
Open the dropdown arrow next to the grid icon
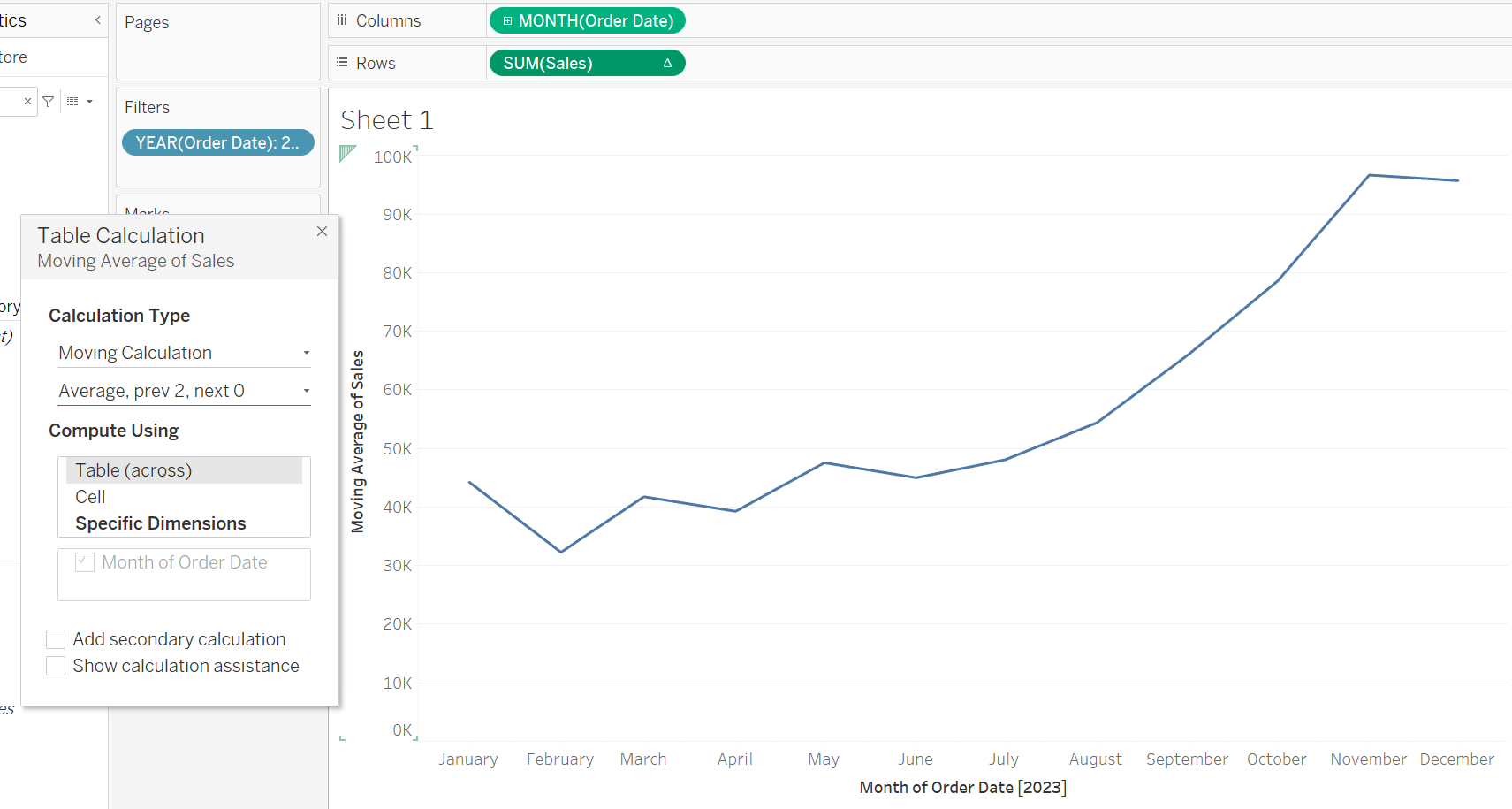point(89,101)
